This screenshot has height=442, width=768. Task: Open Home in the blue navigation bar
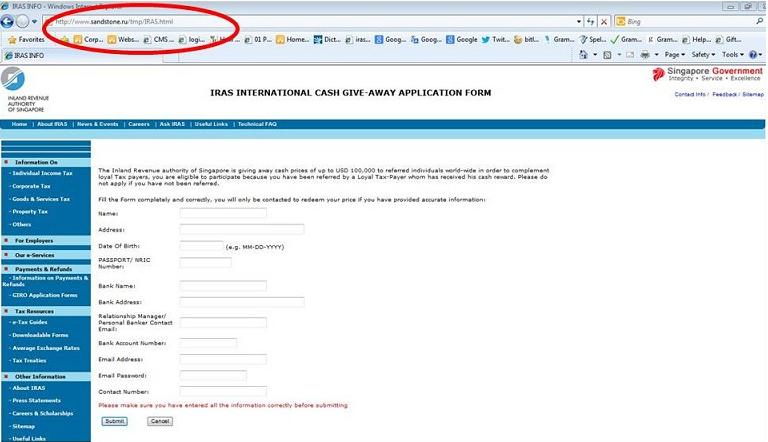click(x=19, y=124)
